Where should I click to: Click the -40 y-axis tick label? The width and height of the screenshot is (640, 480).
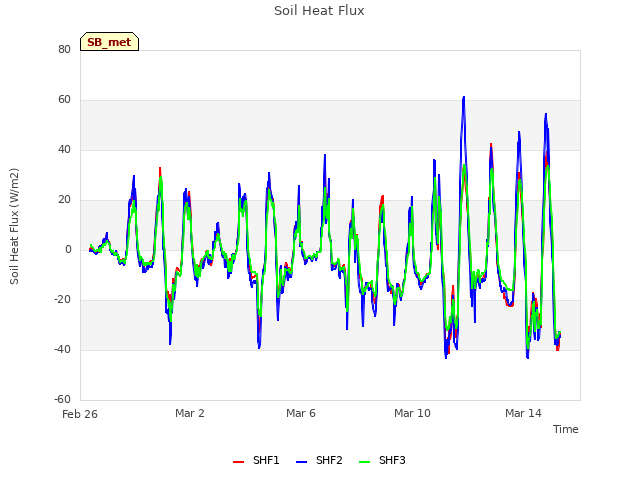point(62,349)
